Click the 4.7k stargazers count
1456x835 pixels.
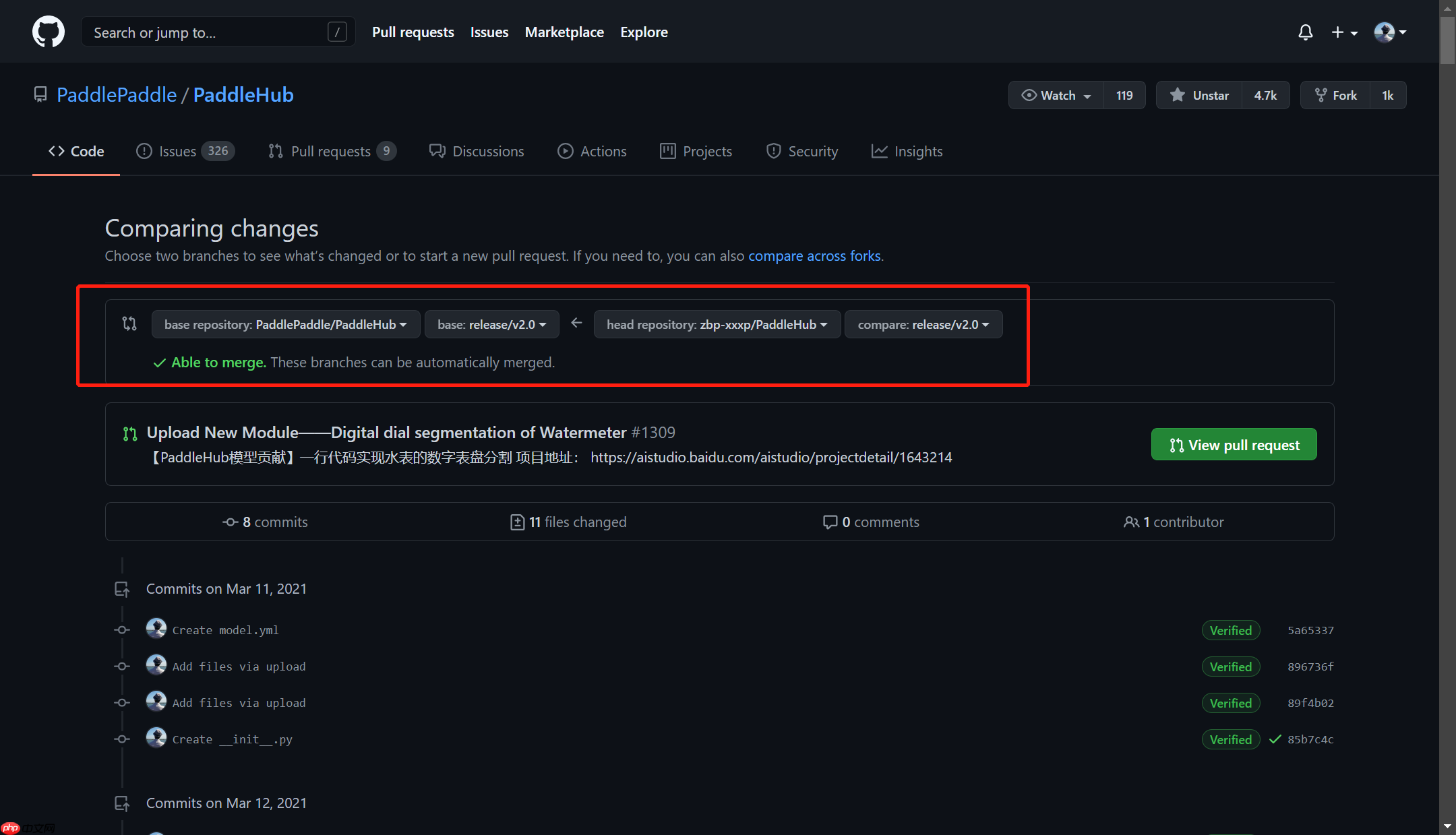(x=1265, y=95)
